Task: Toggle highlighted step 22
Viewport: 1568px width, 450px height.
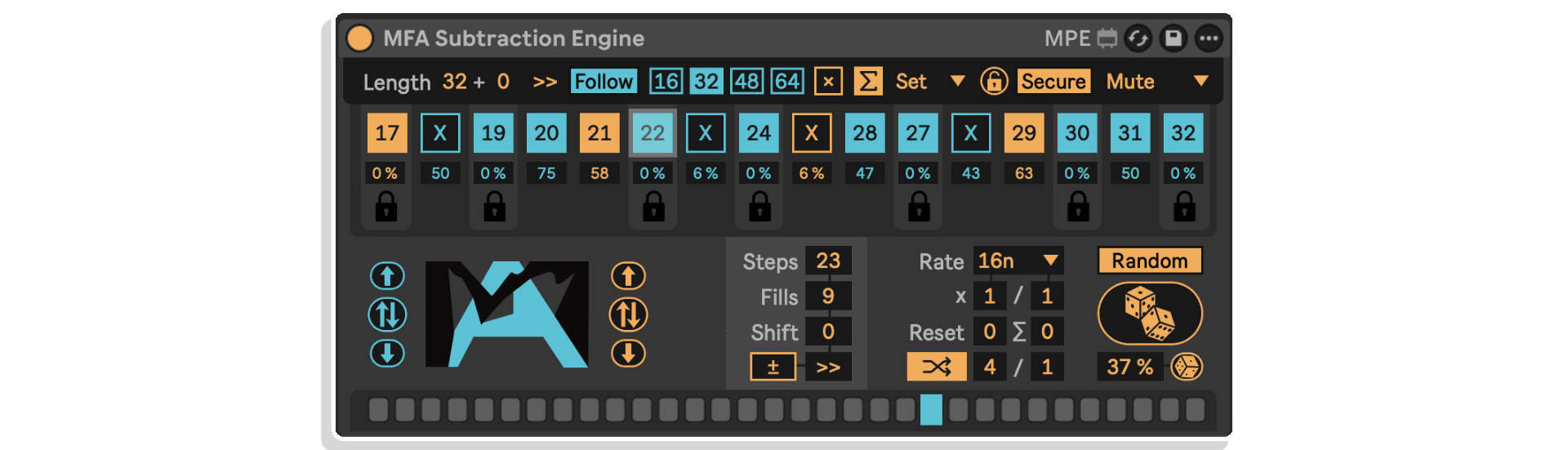Action: click(x=653, y=133)
